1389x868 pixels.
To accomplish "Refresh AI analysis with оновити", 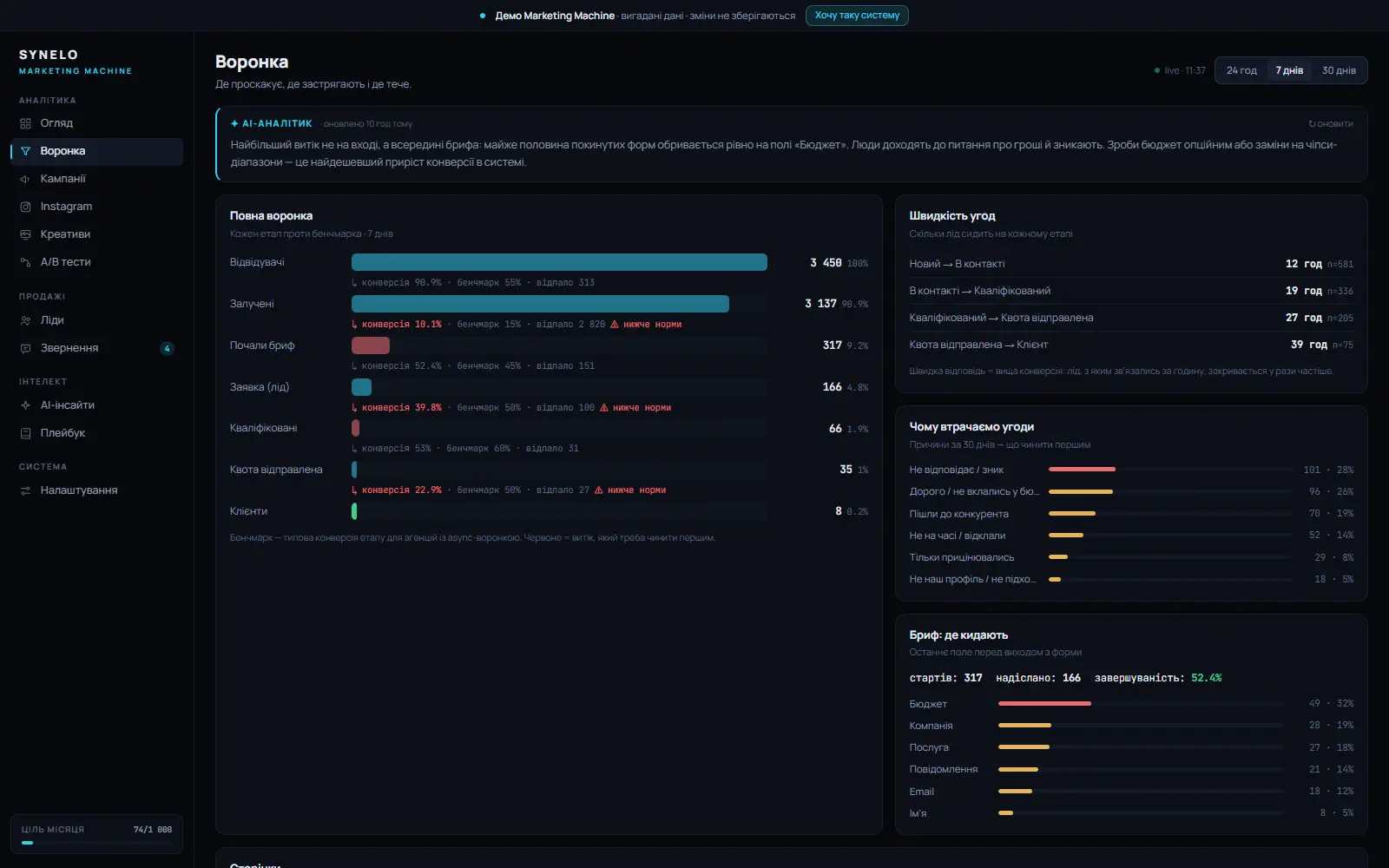I will click(x=1331, y=123).
